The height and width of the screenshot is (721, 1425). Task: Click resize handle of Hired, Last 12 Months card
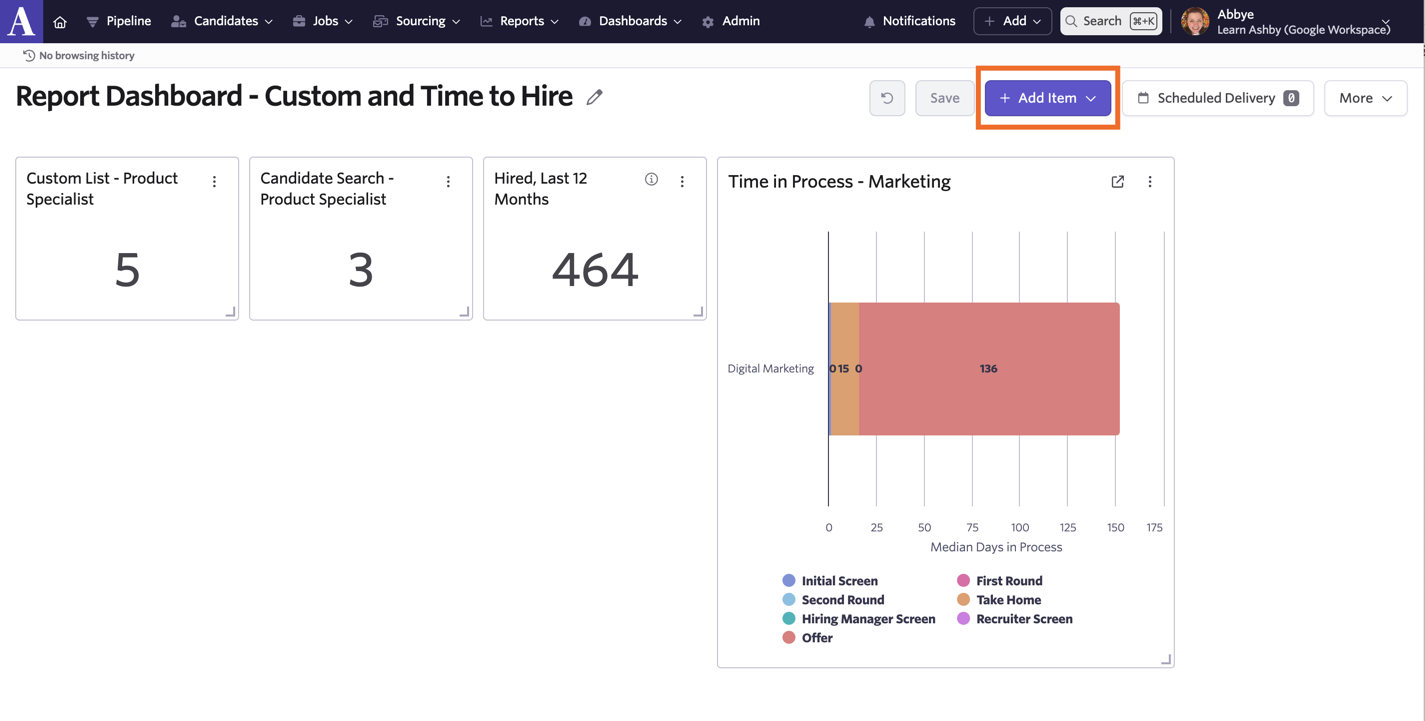pyautogui.click(x=698, y=312)
